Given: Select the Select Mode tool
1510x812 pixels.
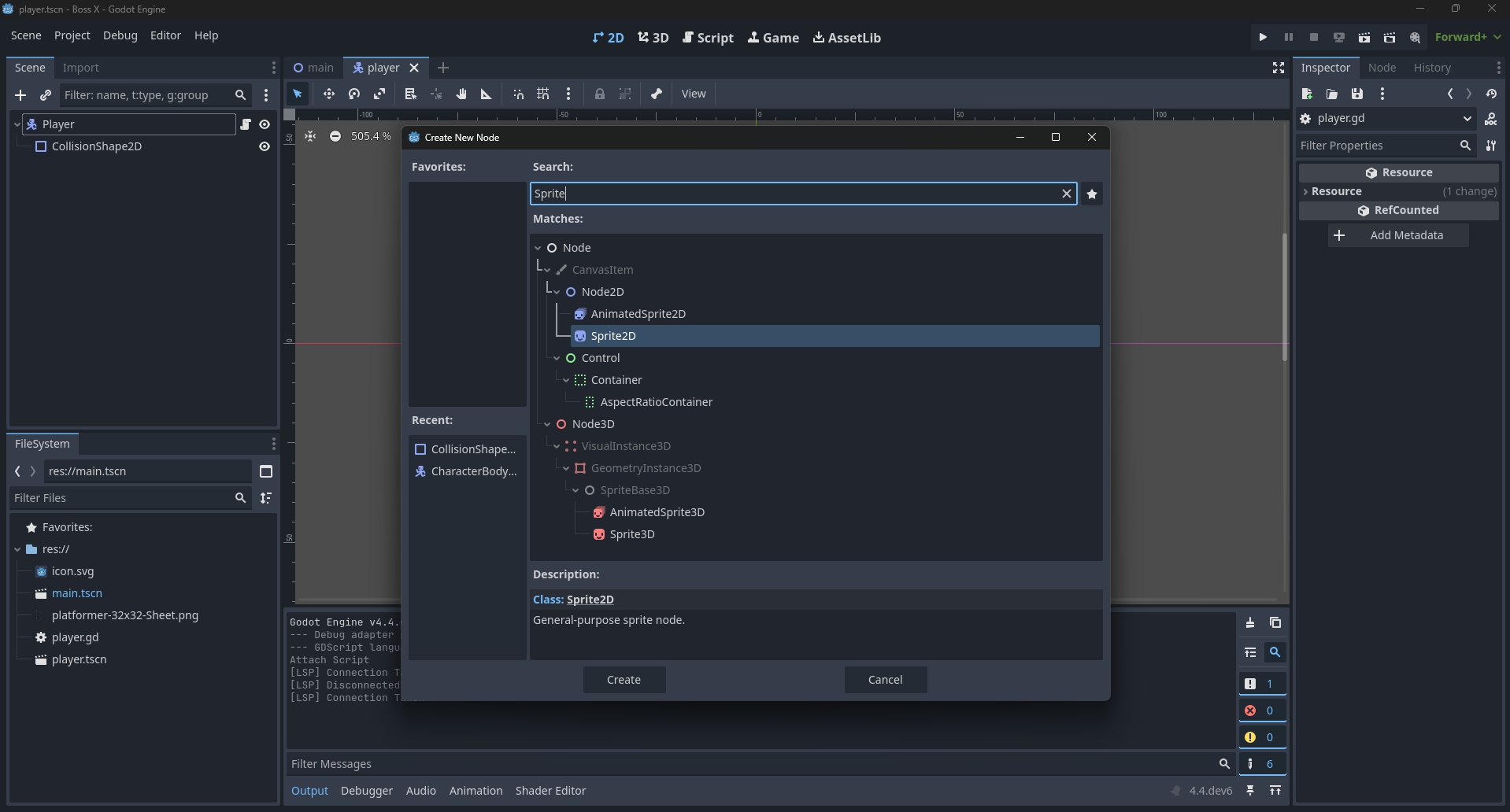Looking at the screenshot, I should pyautogui.click(x=298, y=94).
